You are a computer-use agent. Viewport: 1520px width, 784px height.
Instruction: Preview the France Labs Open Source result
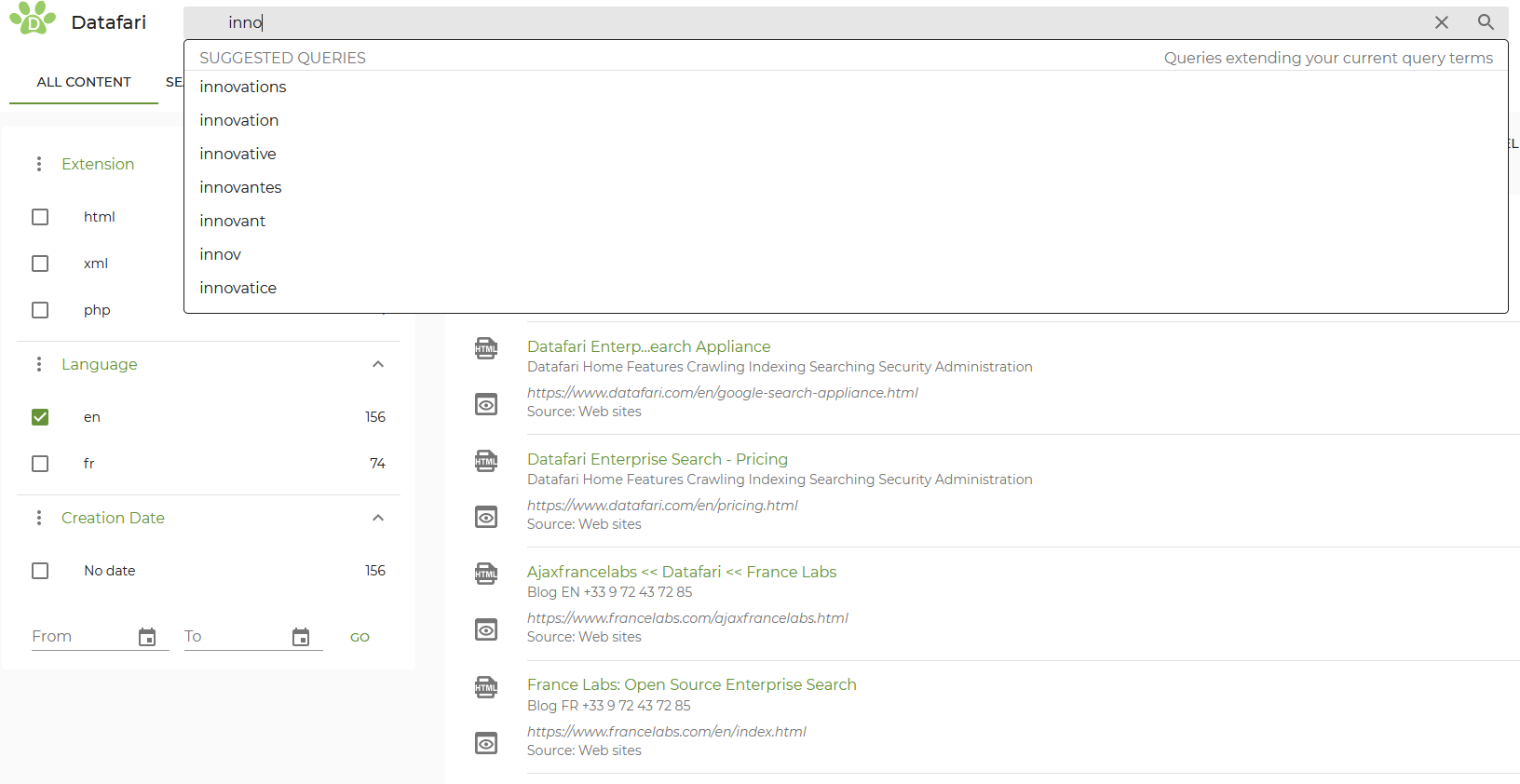pyautogui.click(x=486, y=743)
